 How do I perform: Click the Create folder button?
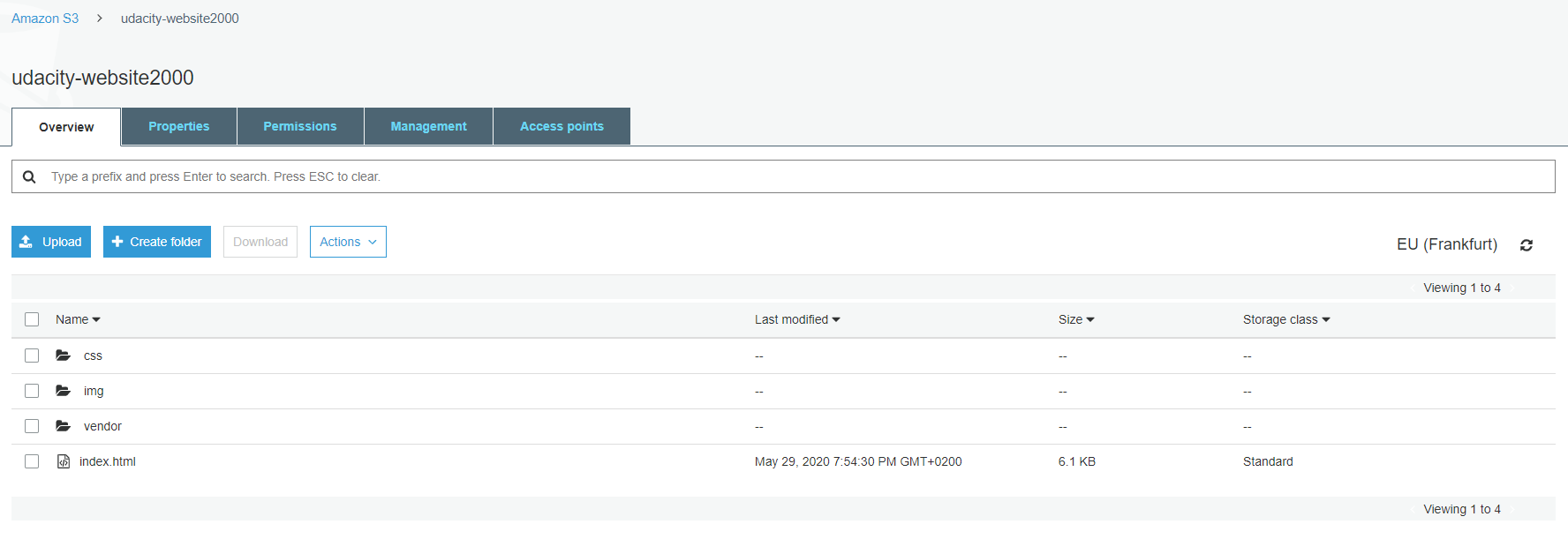(x=157, y=242)
